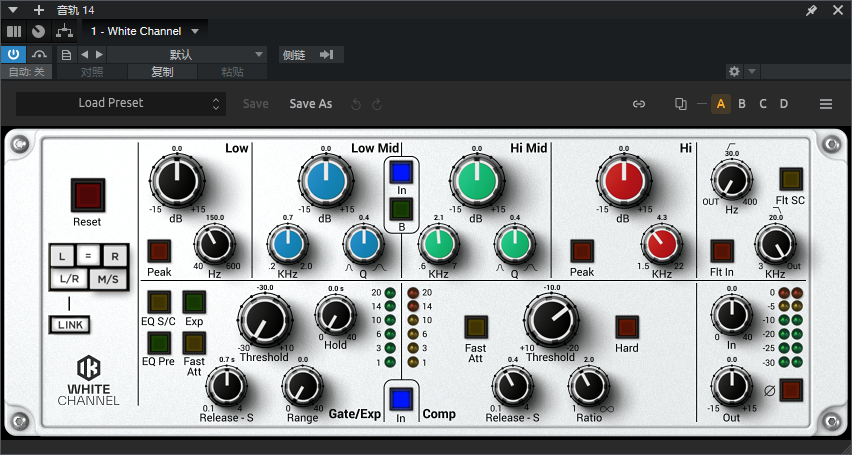Viewport: 852px width, 455px height.
Task: Click the preset file document icon
Action: [x=67, y=54]
